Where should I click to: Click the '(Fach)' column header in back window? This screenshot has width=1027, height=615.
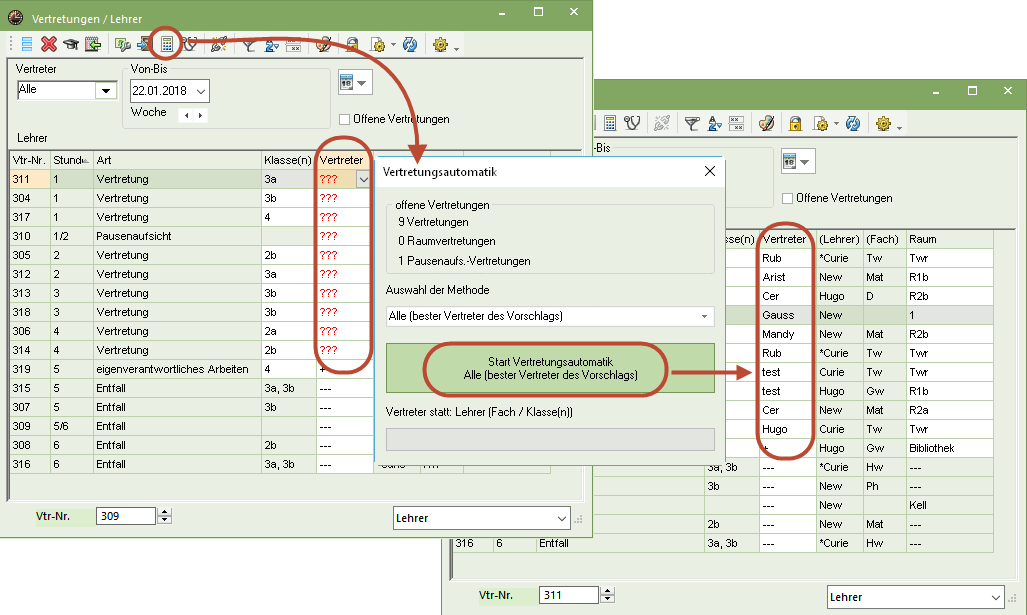(882, 240)
